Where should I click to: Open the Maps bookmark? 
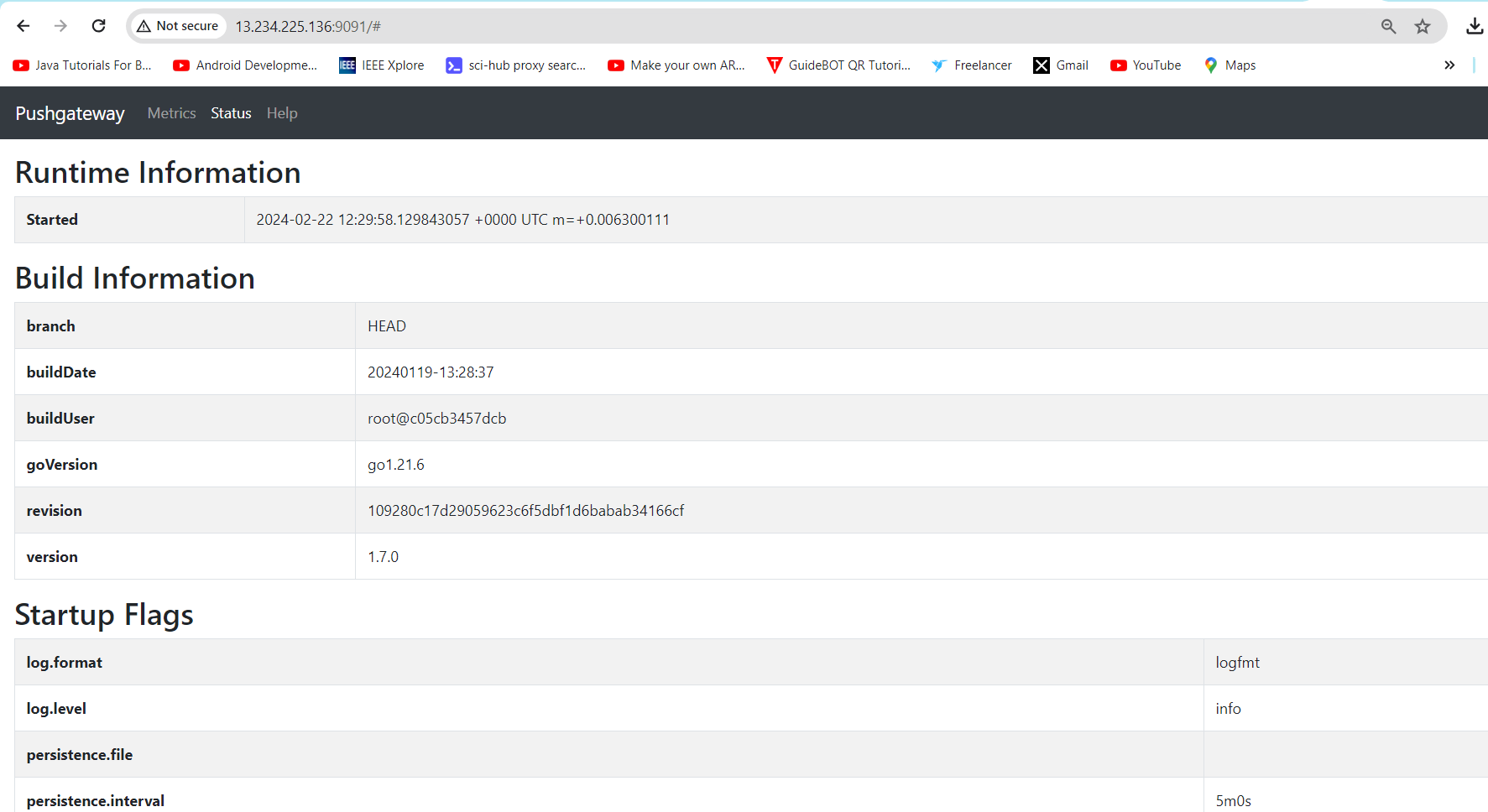tap(1230, 65)
